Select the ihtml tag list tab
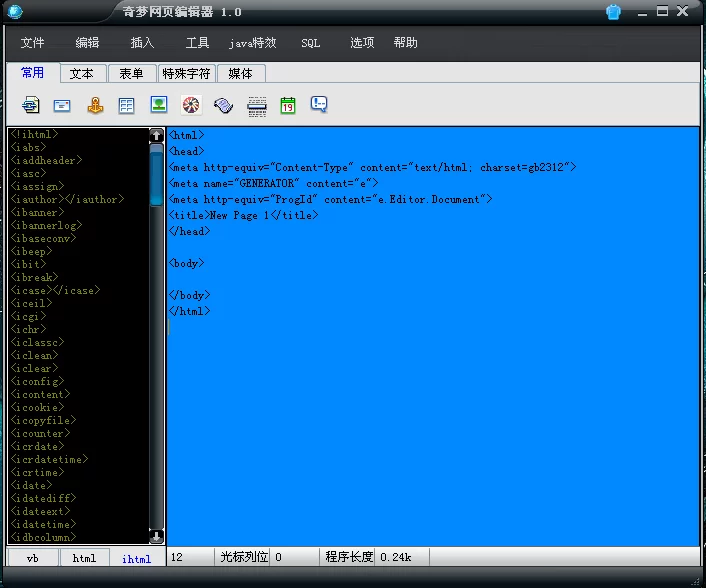 (136, 559)
